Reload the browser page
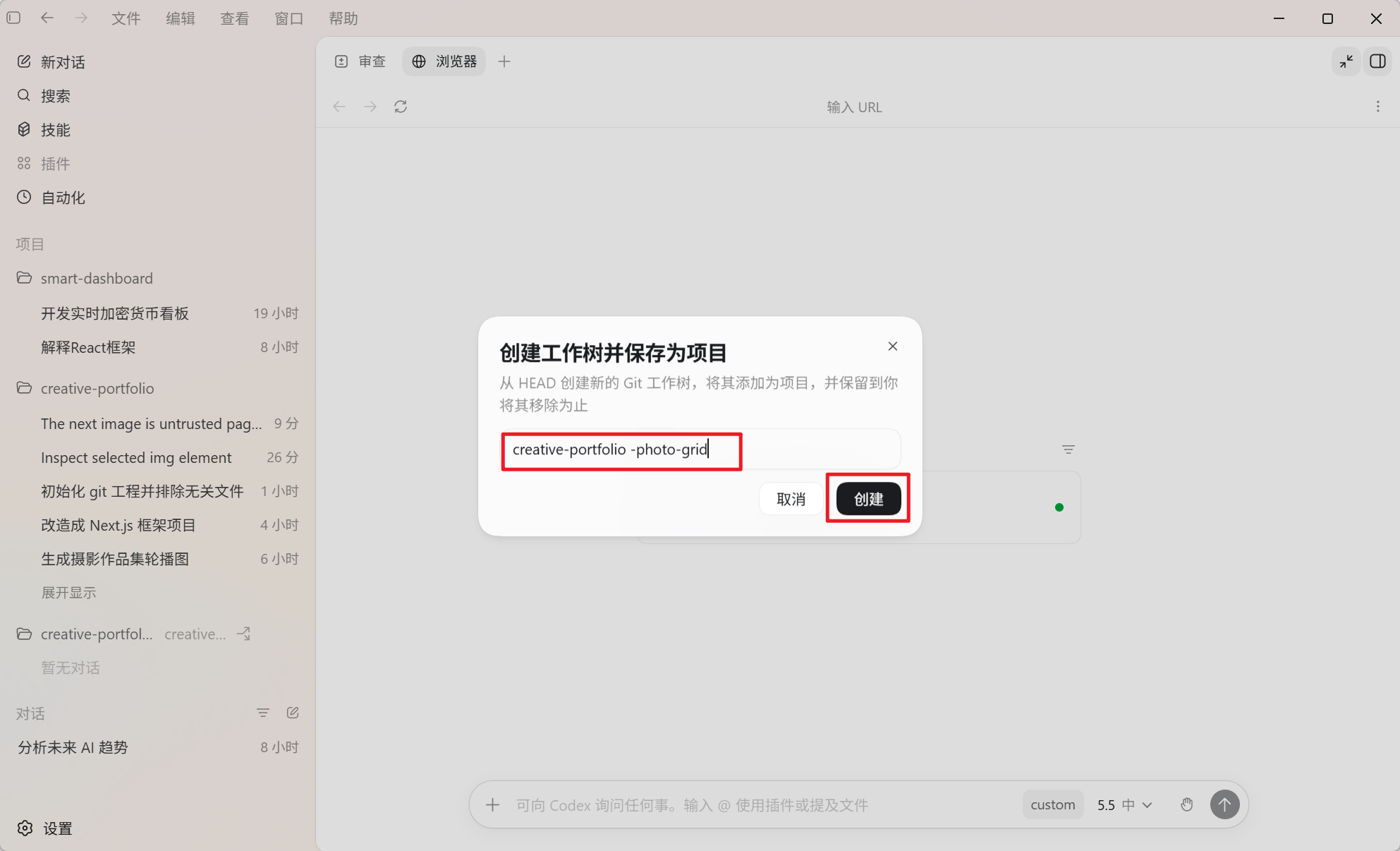Screen dimensions: 1400x851 [401, 107]
